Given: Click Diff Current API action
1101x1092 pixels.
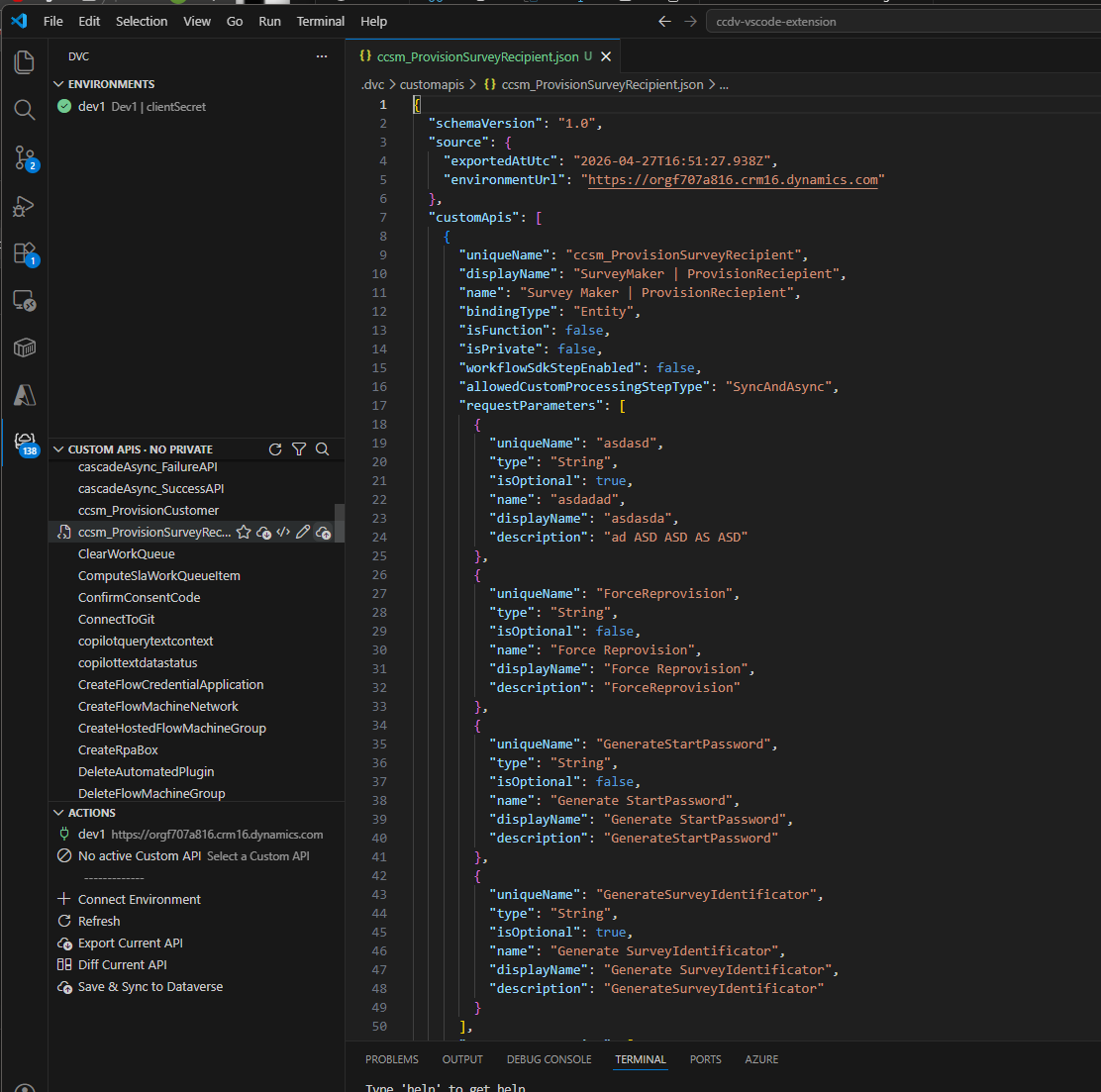Looking at the screenshot, I should click(122, 965).
